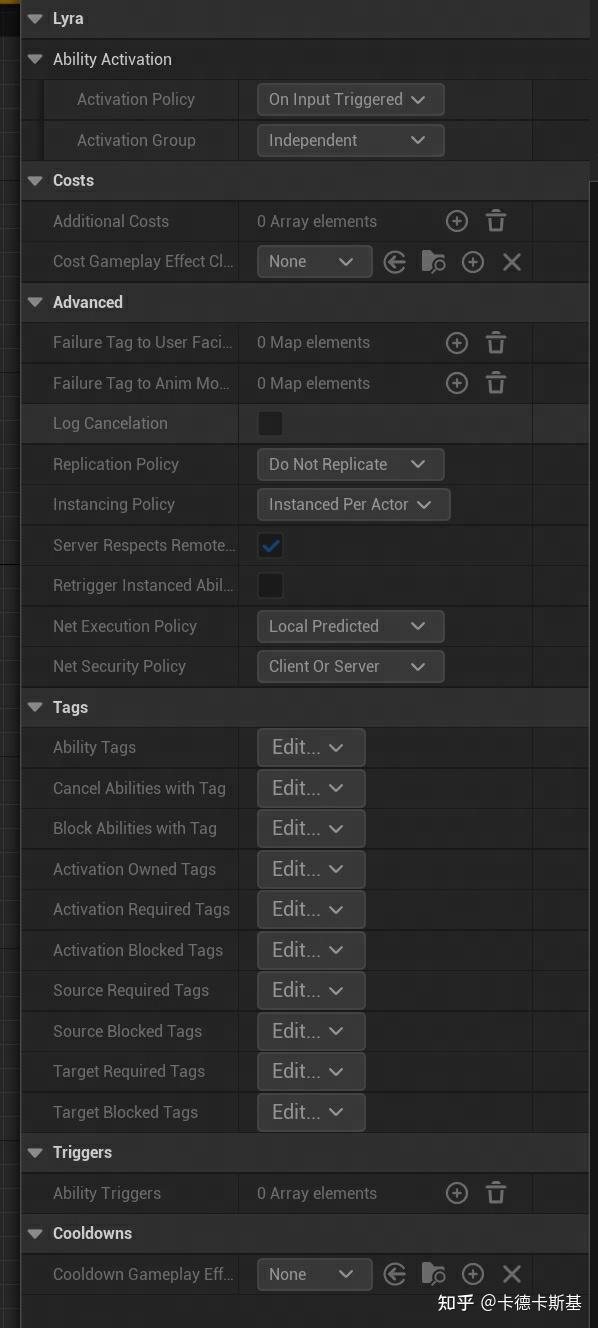Open the Activation Group dropdown
This screenshot has height=1328, width=598.
[350, 140]
